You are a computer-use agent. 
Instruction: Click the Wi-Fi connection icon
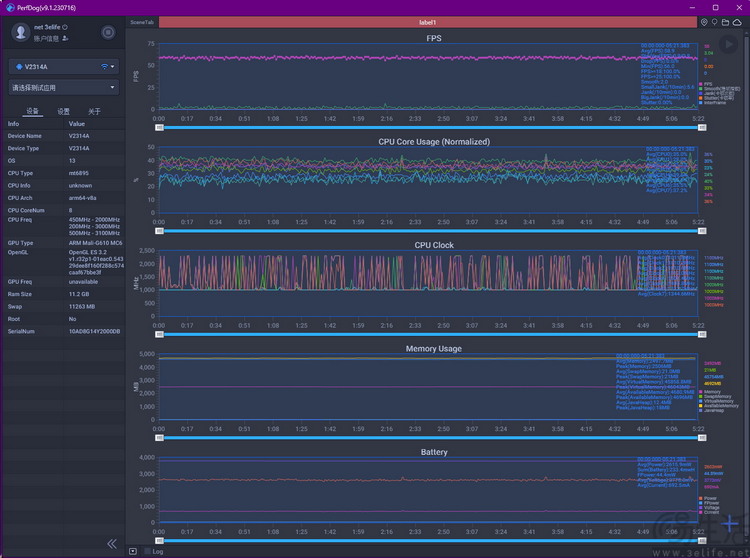pos(104,66)
